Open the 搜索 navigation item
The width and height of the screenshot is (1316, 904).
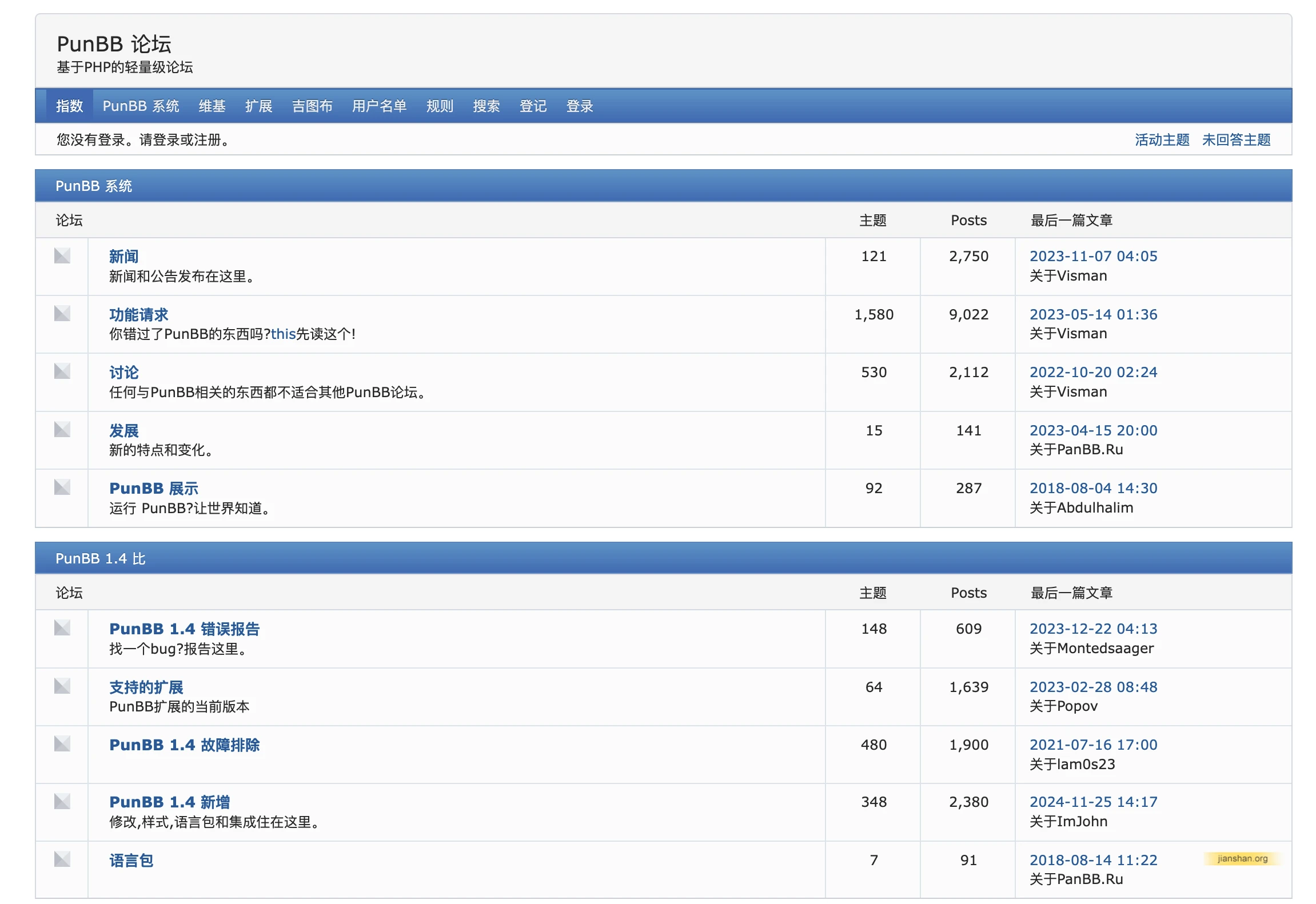(486, 106)
